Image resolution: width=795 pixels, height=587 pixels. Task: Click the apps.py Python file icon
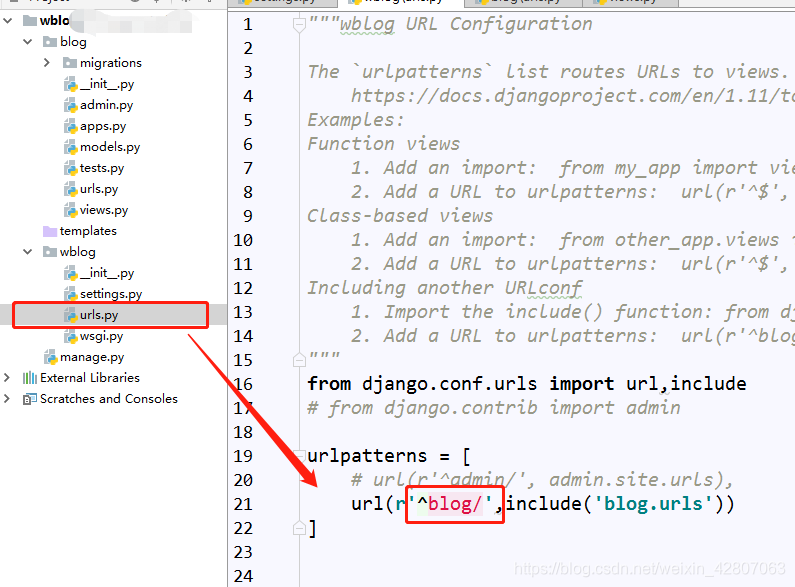[x=70, y=126]
